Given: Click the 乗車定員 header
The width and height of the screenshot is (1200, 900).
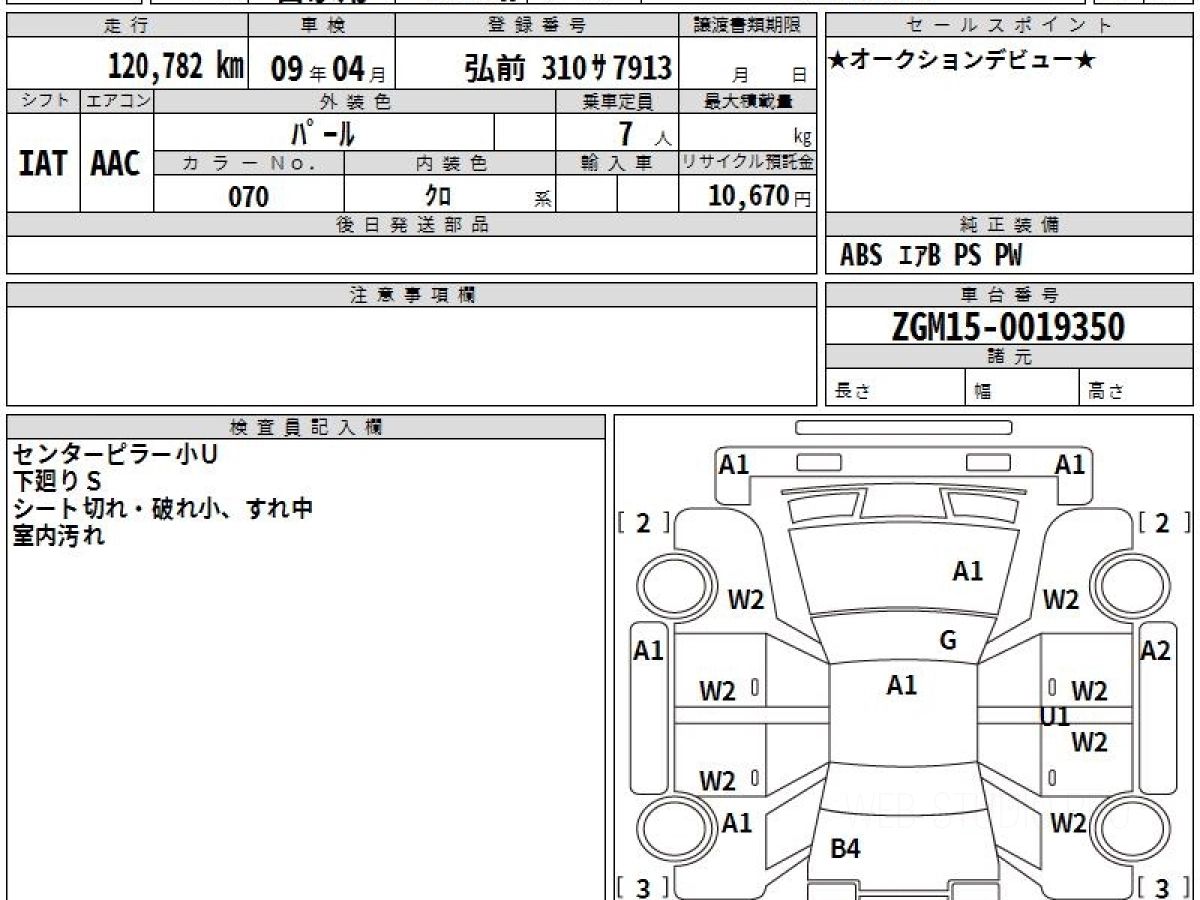Looking at the screenshot, I should pos(617,101).
